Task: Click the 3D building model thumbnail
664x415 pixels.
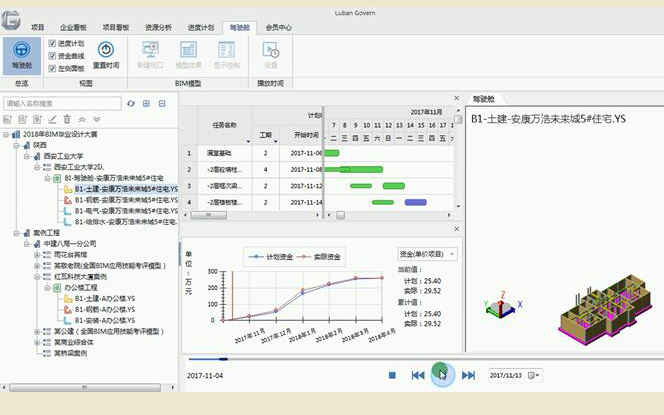Action: click(606, 310)
